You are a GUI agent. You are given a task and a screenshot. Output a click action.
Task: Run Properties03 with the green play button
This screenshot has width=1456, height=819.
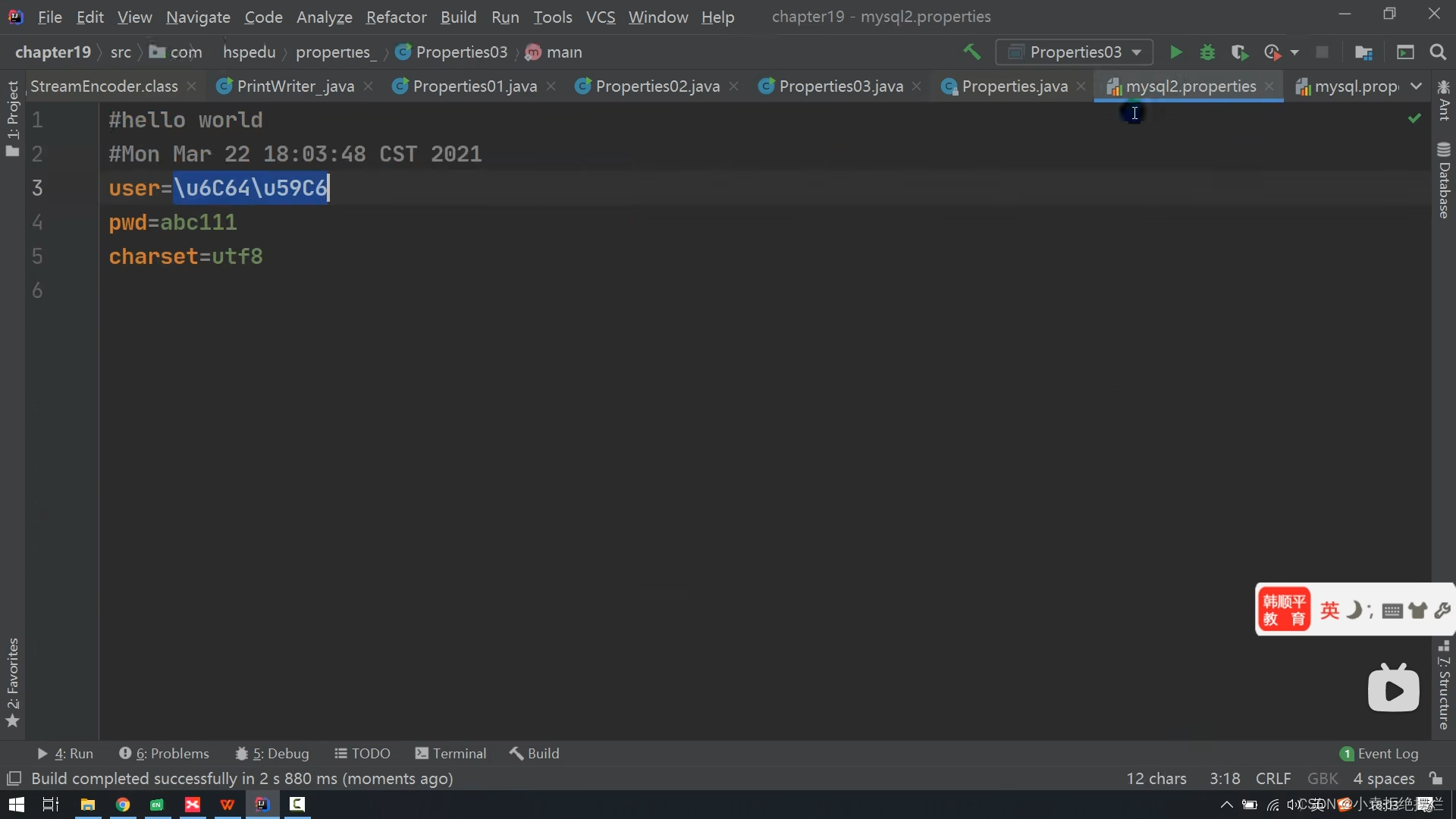(1175, 52)
